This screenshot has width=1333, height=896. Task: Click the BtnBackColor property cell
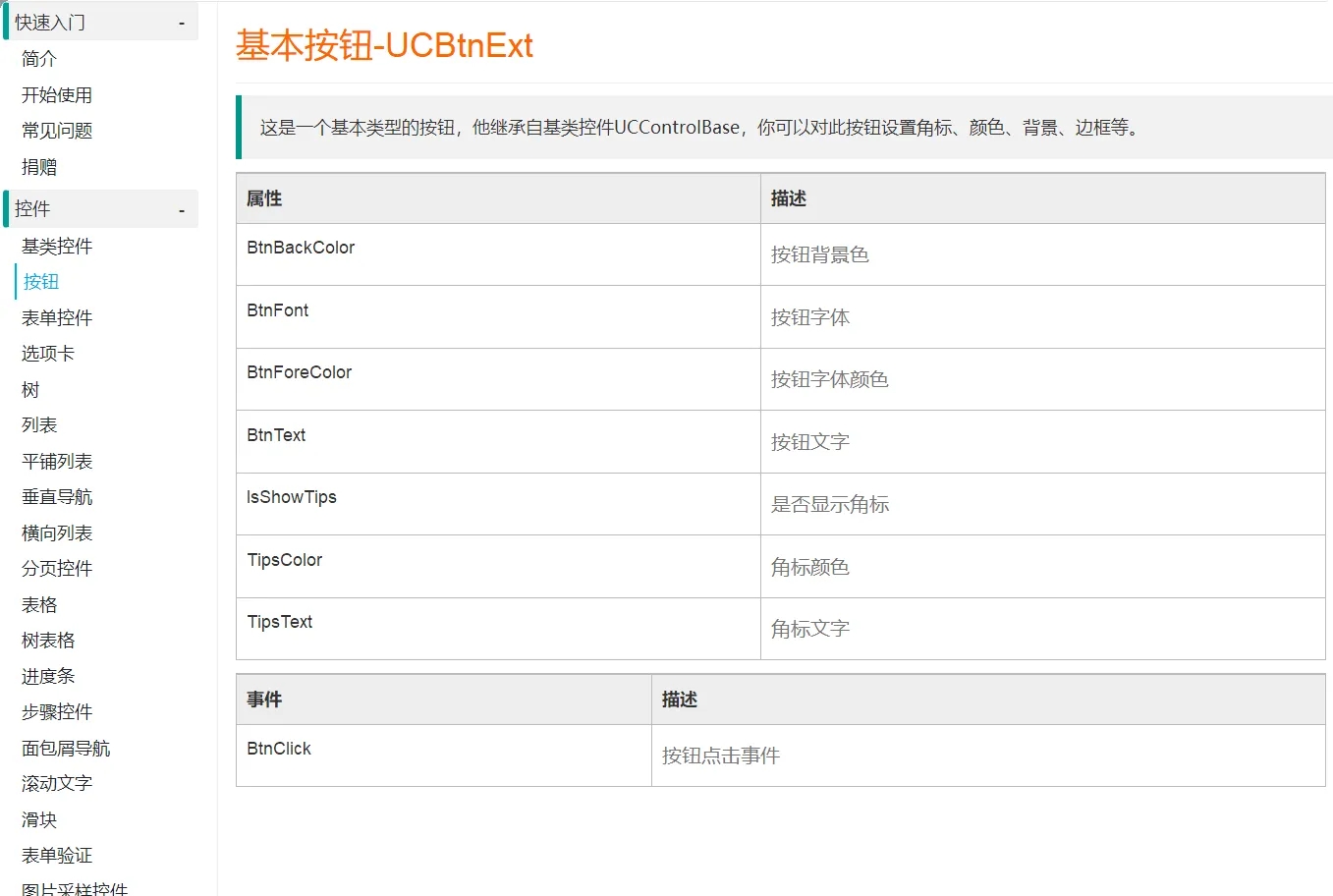[498, 254]
